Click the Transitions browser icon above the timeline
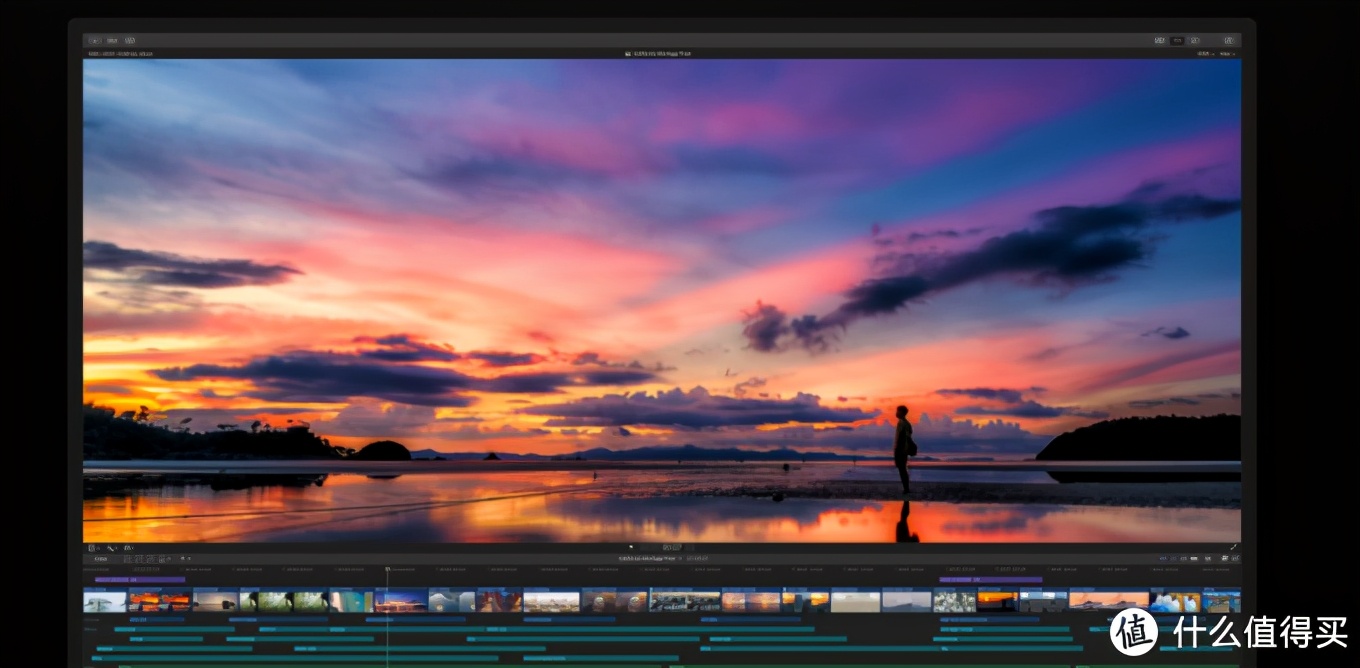This screenshot has height=668, width=1360. click(x=1236, y=558)
